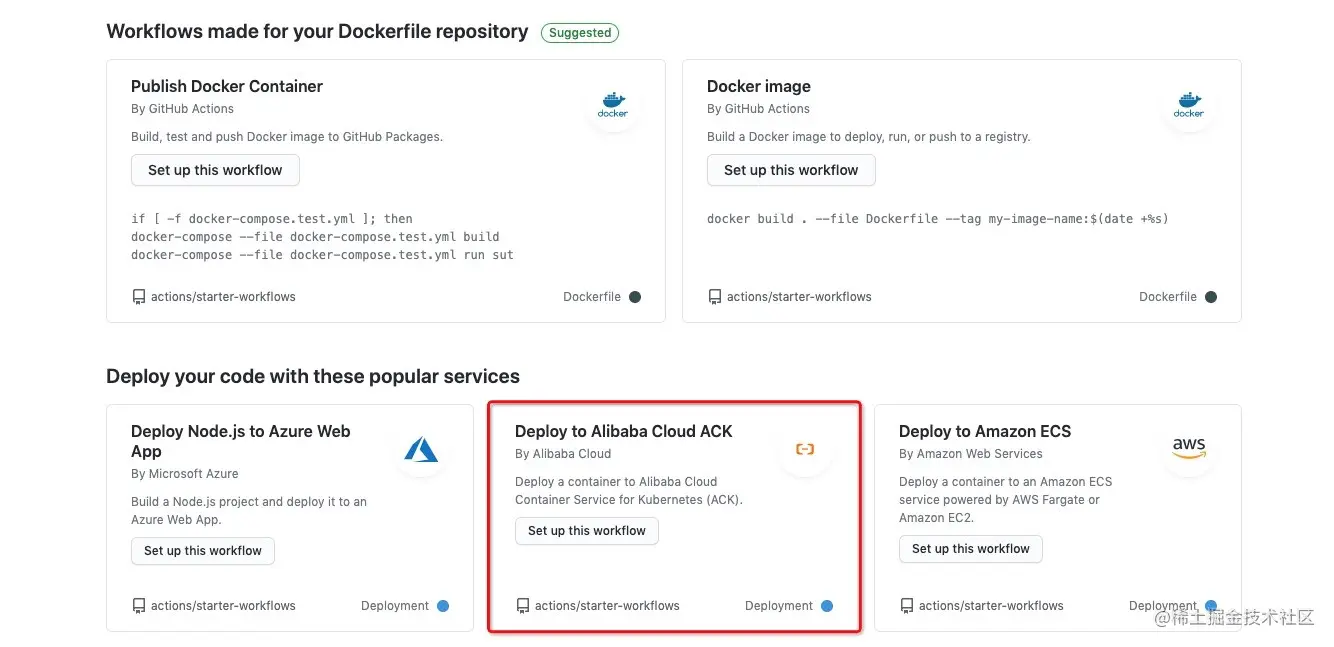This screenshot has width=1334, height=647.
Task: Click Alibaba Cloud logo on ACK card
Action: pyautogui.click(x=805, y=450)
